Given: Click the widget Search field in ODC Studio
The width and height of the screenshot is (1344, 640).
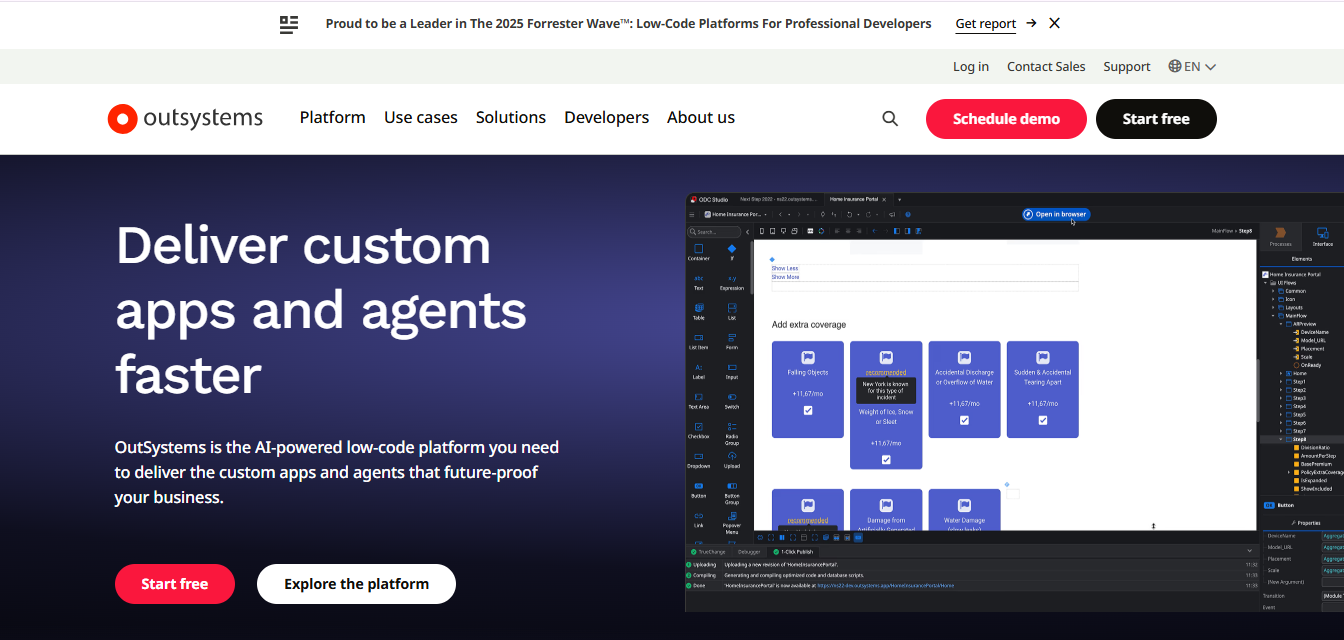Looking at the screenshot, I should pos(713,230).
